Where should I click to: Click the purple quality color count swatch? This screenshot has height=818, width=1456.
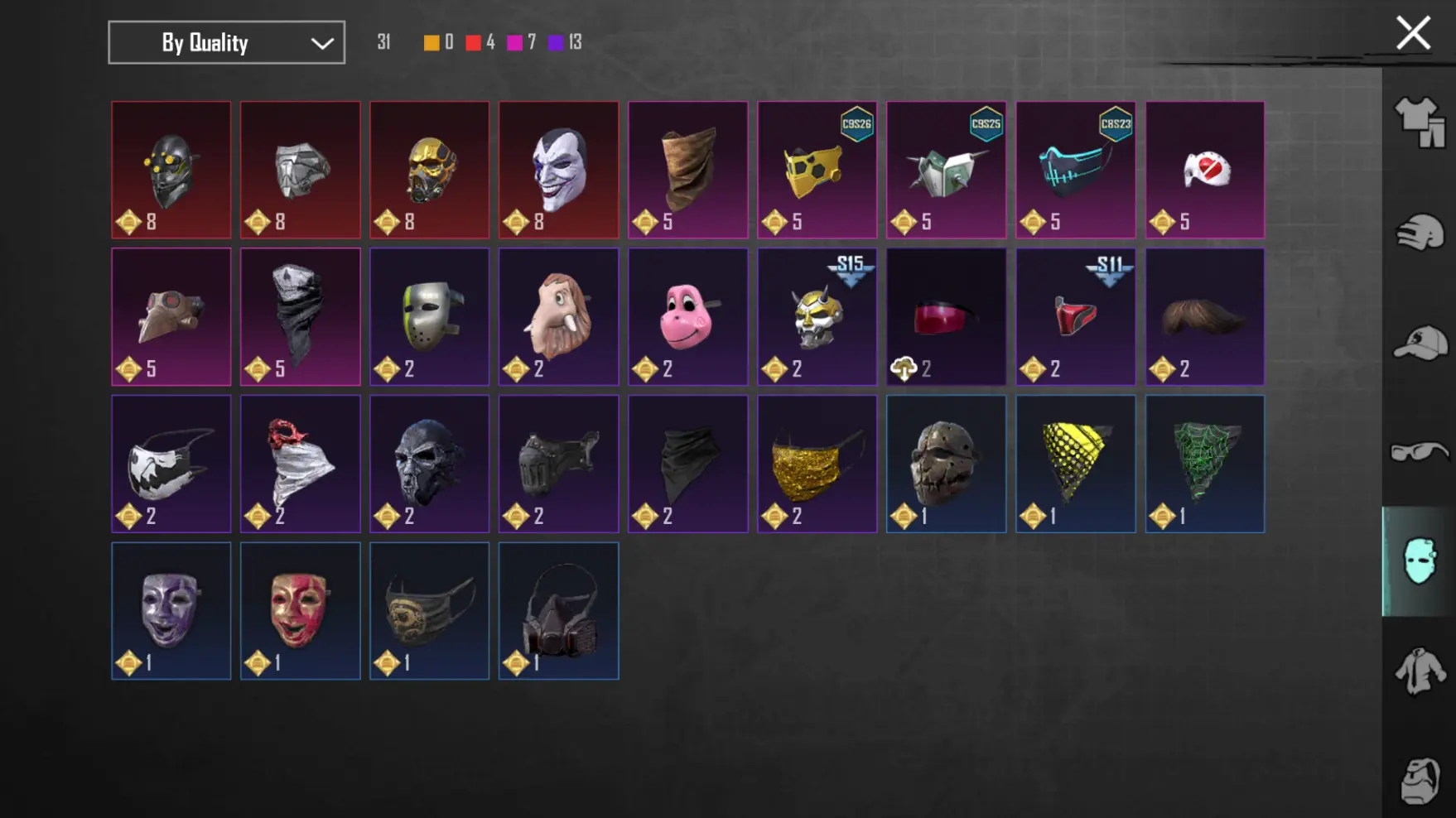point(556,42)
